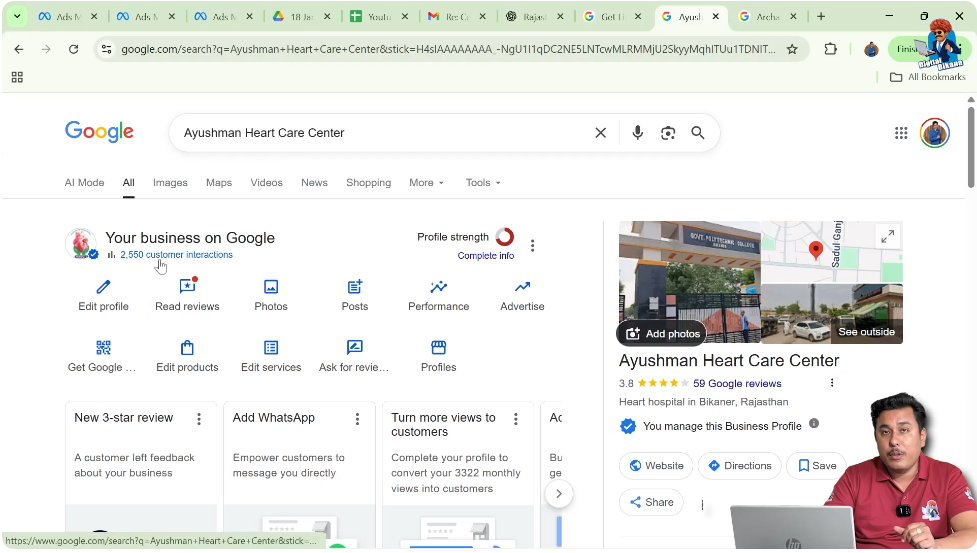Click Complete info link

click(485, 255)
